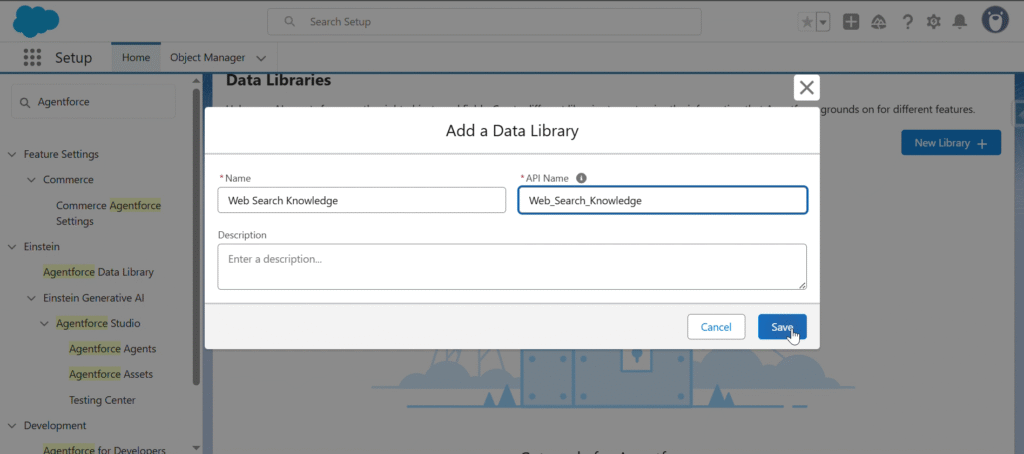
Task: Click the Cancel button
Action: pyautogui.click(x=716, y=327)
